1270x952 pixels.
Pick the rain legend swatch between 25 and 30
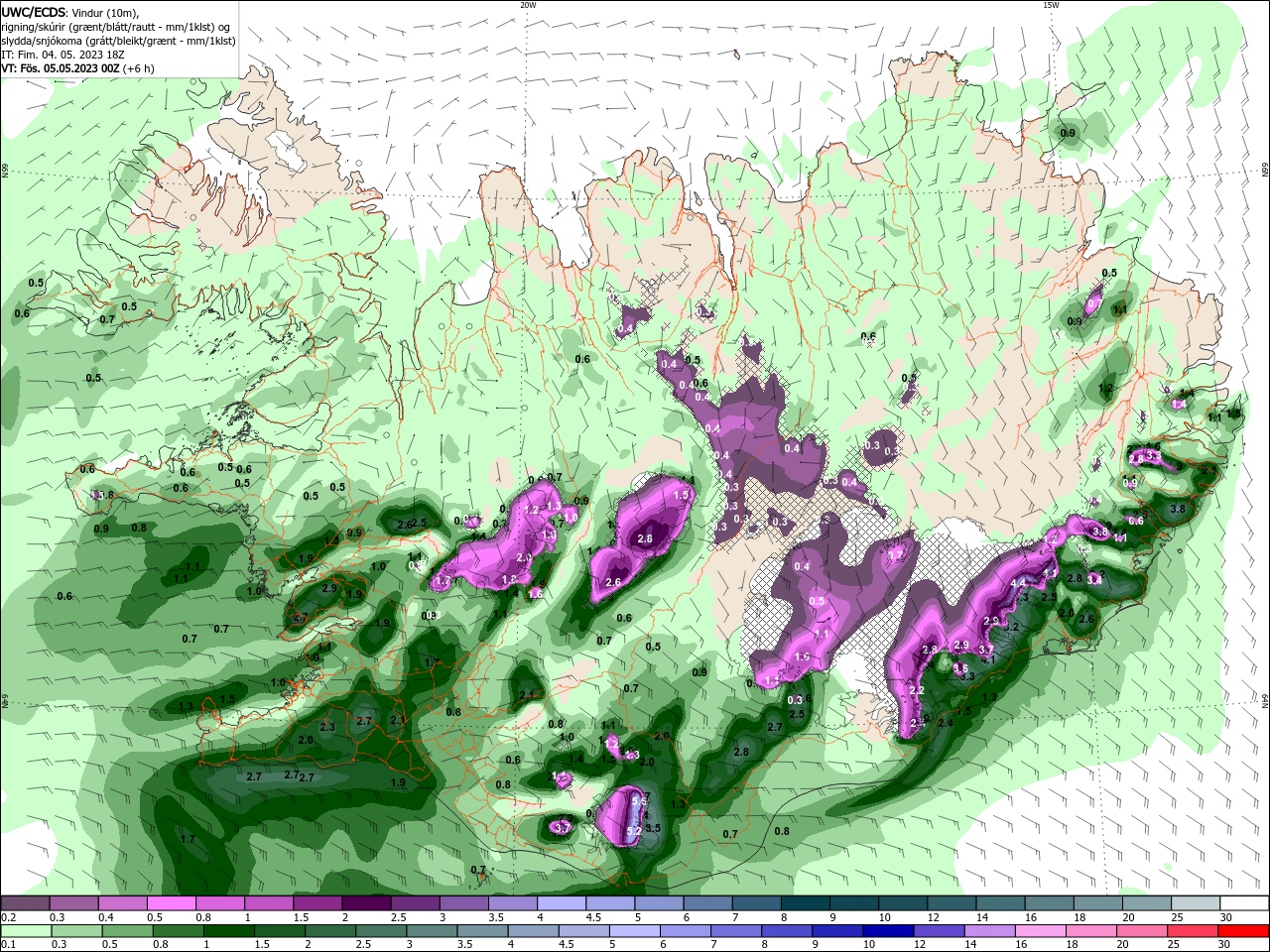(x=1192, y=931)
